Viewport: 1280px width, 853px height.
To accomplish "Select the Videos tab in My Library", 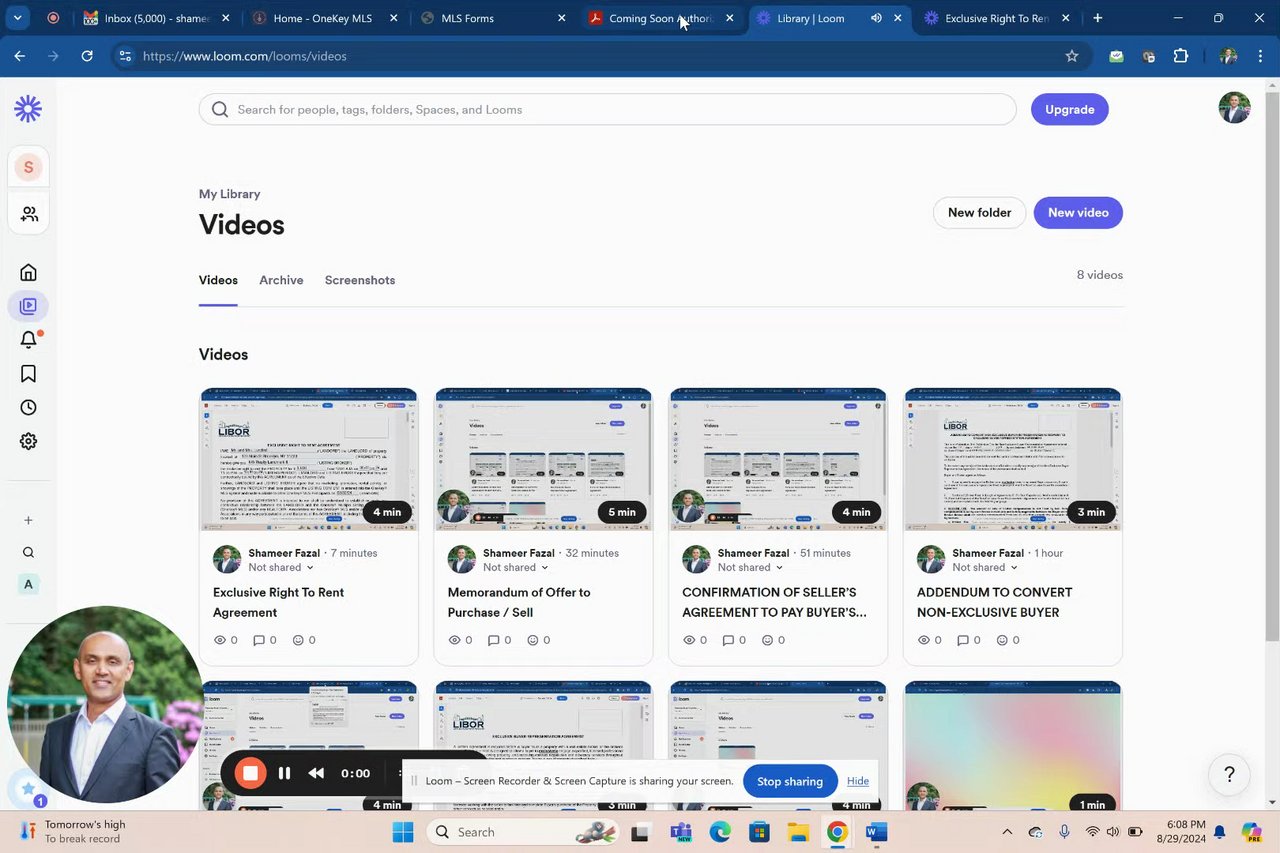I will point(218,280).
